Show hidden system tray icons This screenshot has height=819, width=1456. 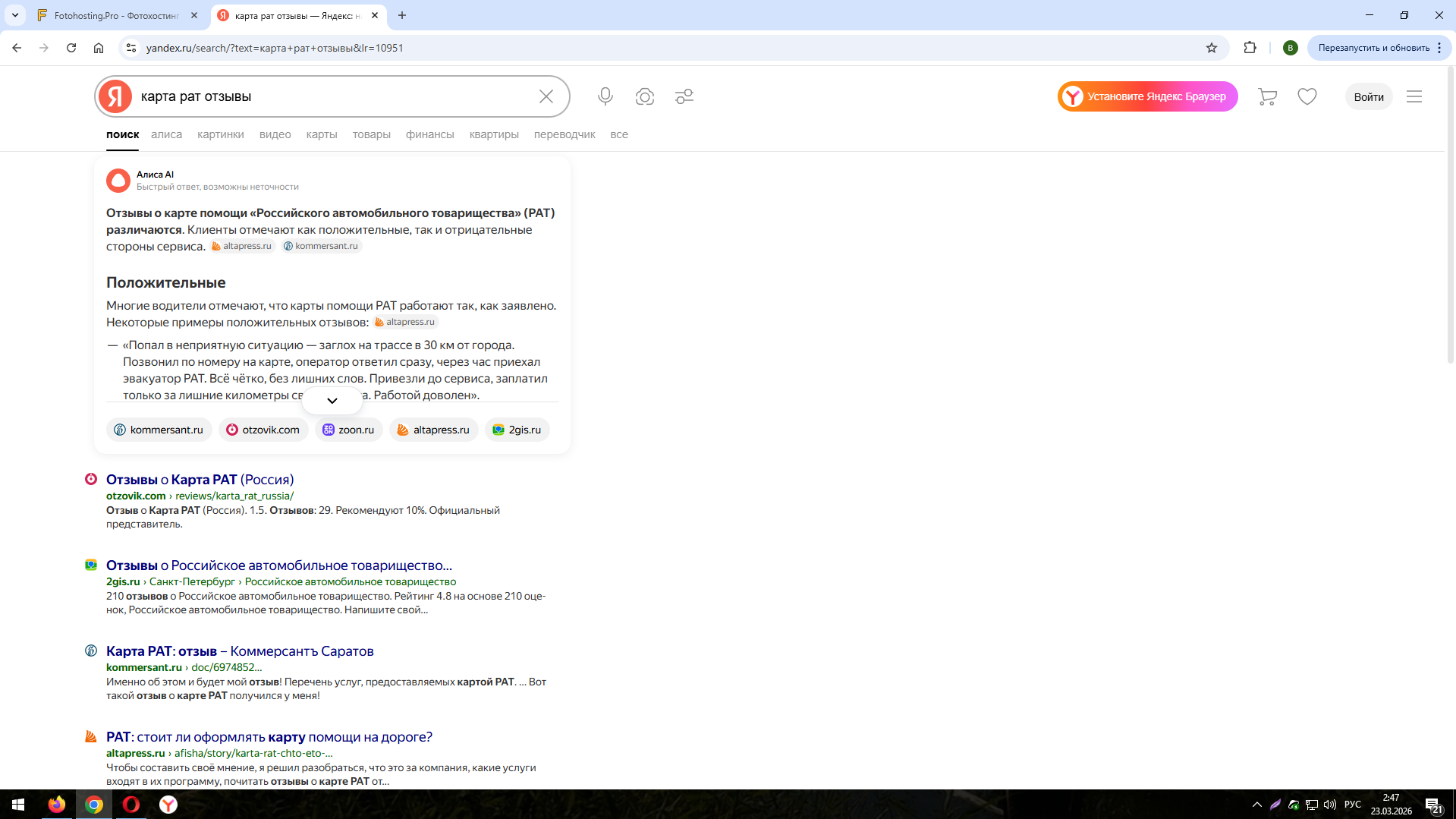tap(1257, 805)
